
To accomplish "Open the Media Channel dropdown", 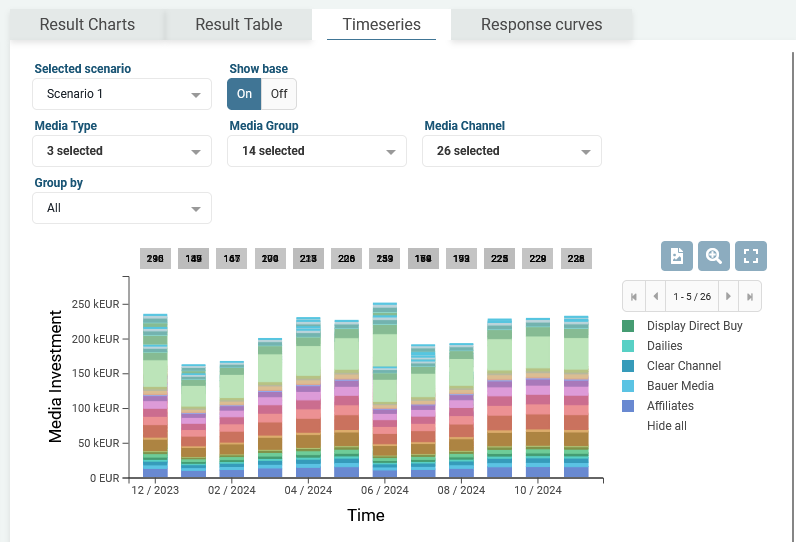I will [x=511, y=151].
